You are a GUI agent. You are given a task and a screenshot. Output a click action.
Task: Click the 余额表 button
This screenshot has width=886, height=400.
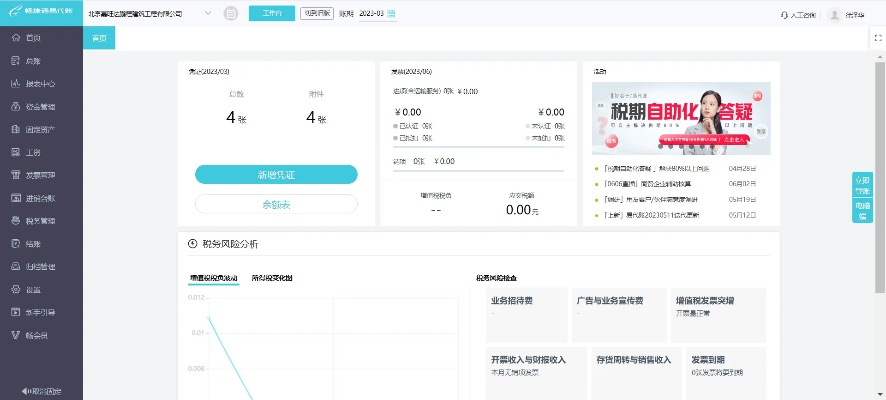pos(275,204)
